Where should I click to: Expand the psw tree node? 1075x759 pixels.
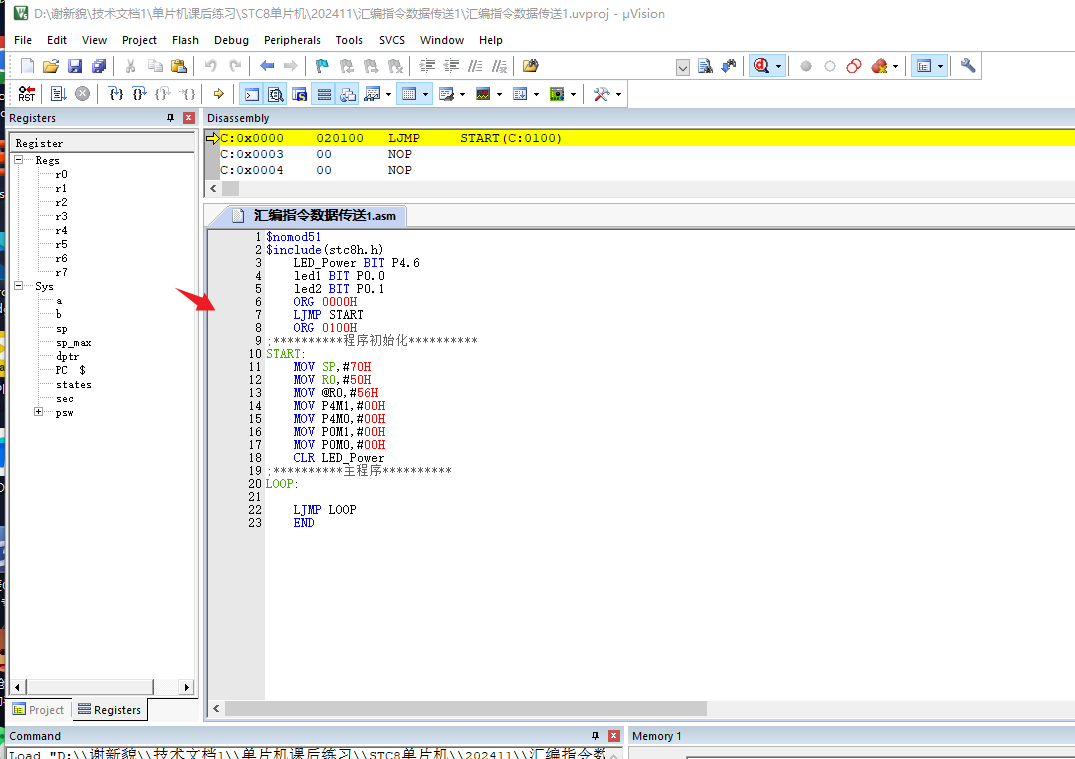click(39, 411)
